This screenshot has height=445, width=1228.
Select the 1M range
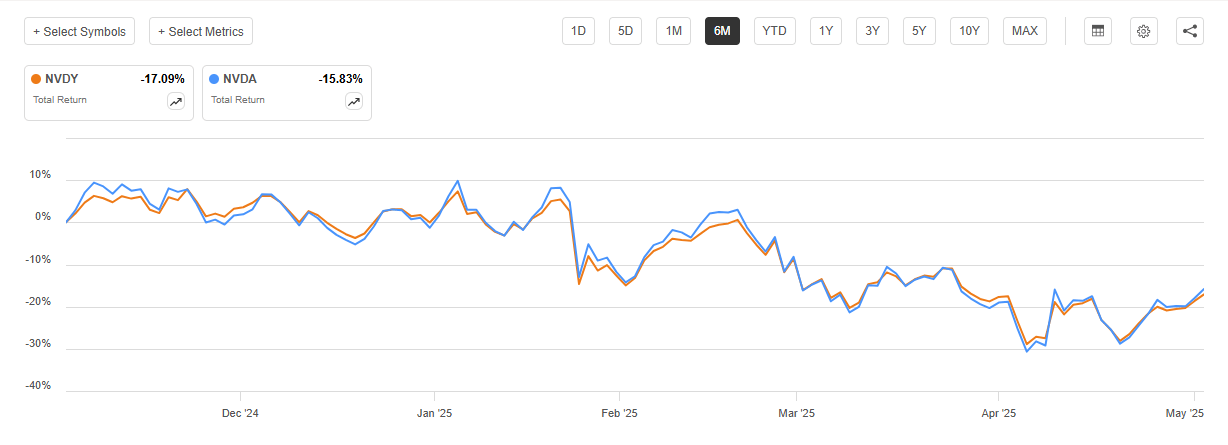coord(674,31)
